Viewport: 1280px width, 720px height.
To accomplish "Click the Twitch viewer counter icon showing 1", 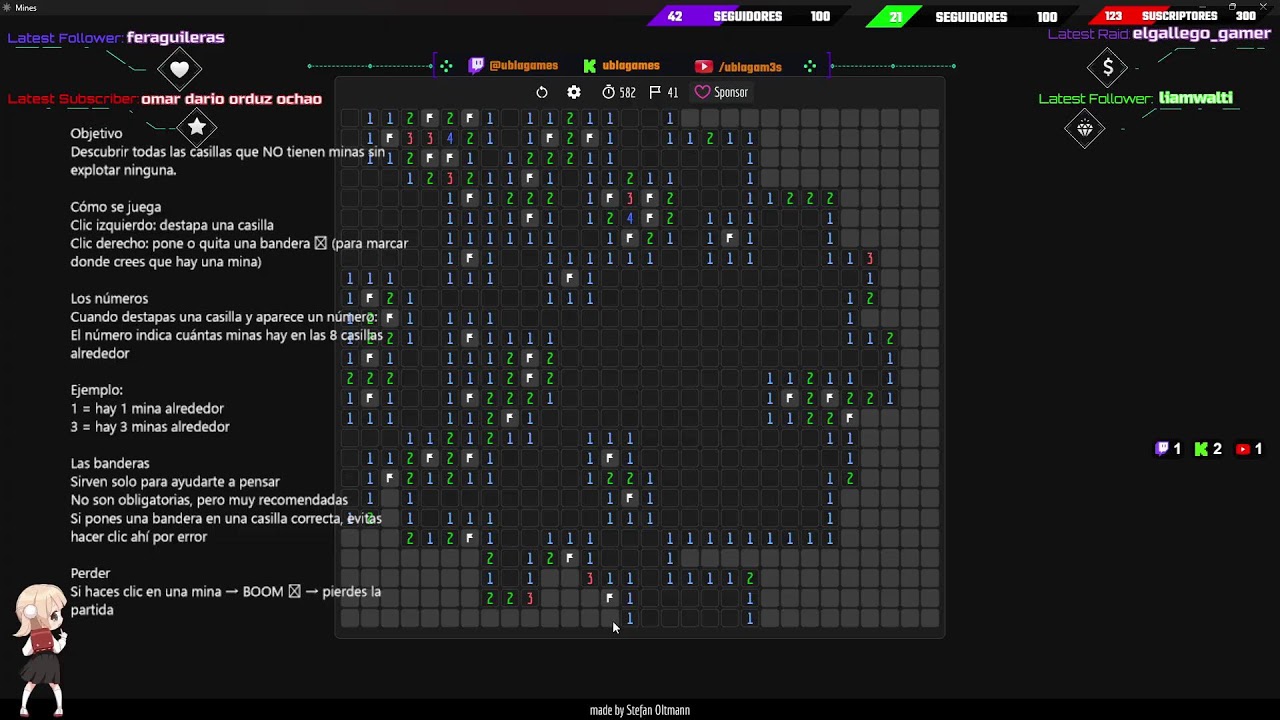I will (x=1162, y=449).
